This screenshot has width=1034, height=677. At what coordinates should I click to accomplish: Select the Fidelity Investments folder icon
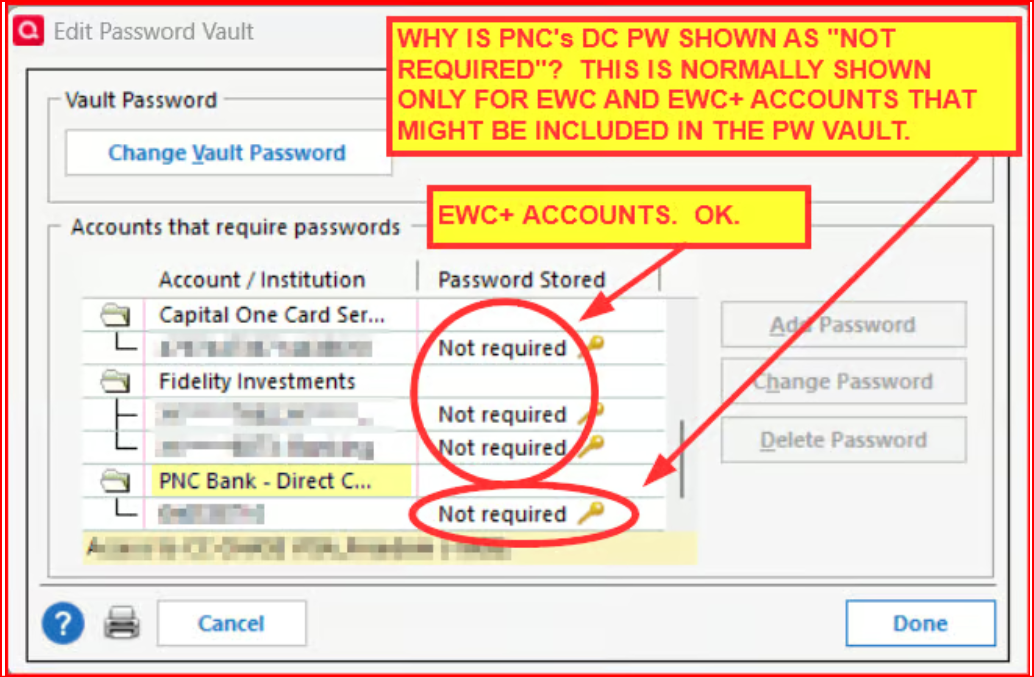click(114, 382)
